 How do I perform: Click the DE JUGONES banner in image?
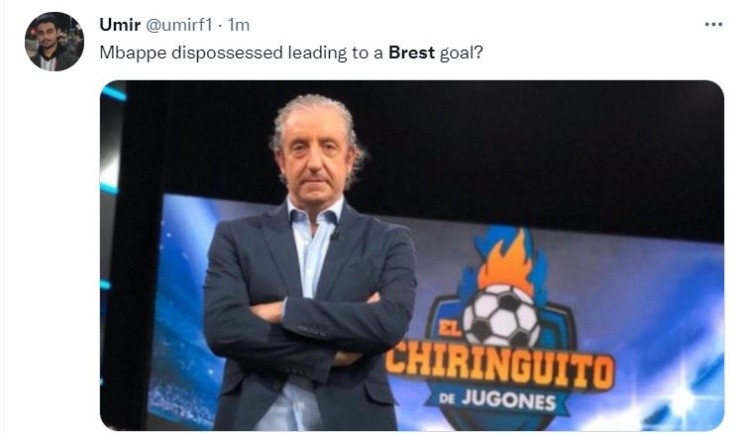point(497,400)
